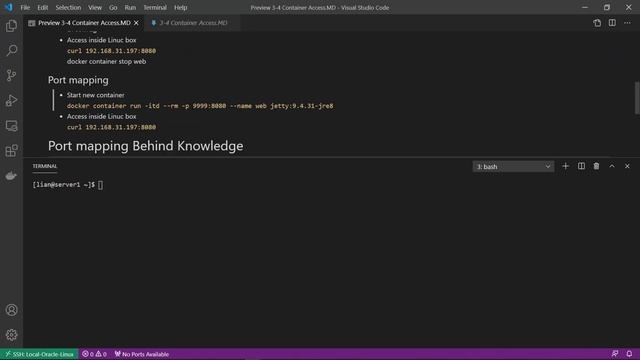The height and width of the screenshot is (360, 640).
Task: Click the Show Source icon in editor toolbar
Action: 597,23
